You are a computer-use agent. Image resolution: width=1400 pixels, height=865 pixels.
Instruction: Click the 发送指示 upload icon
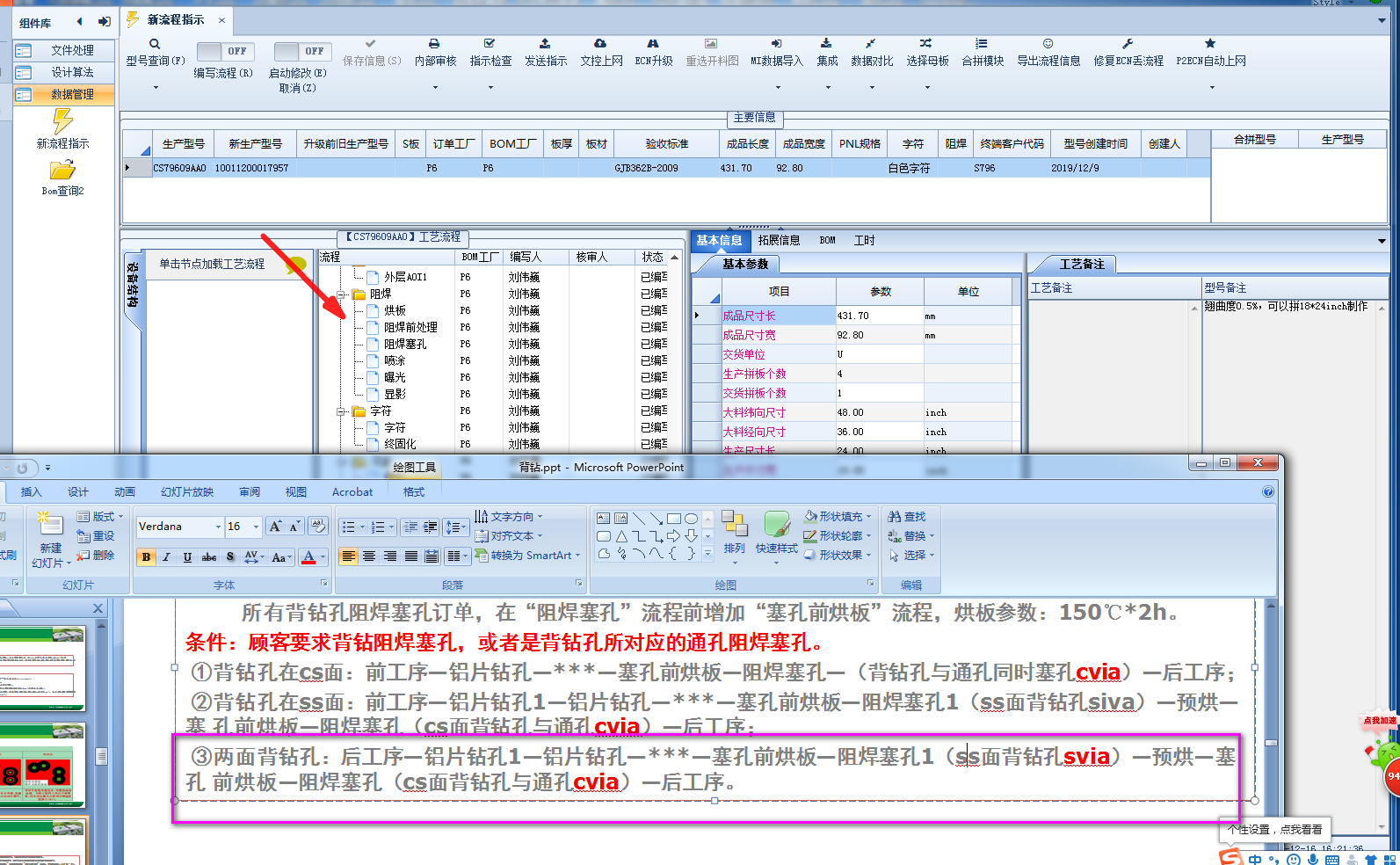545,43
